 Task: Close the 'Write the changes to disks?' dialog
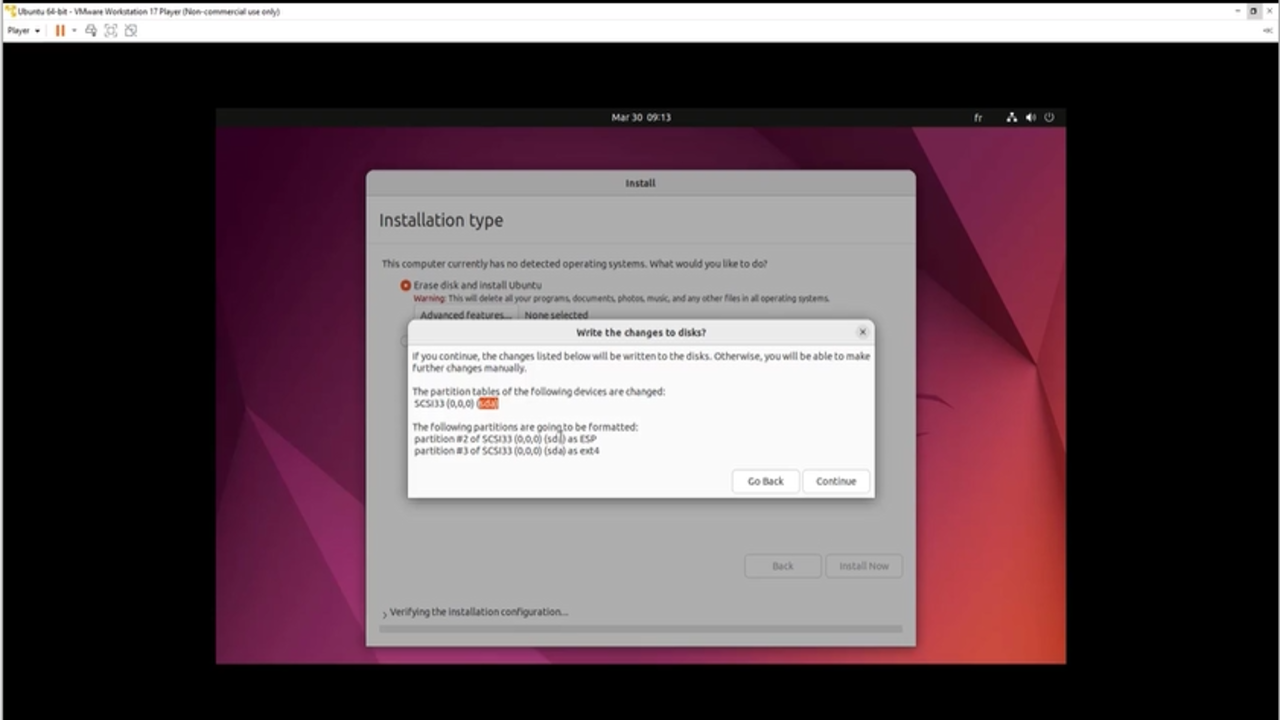pyautogui.click(x=862, y=332)
